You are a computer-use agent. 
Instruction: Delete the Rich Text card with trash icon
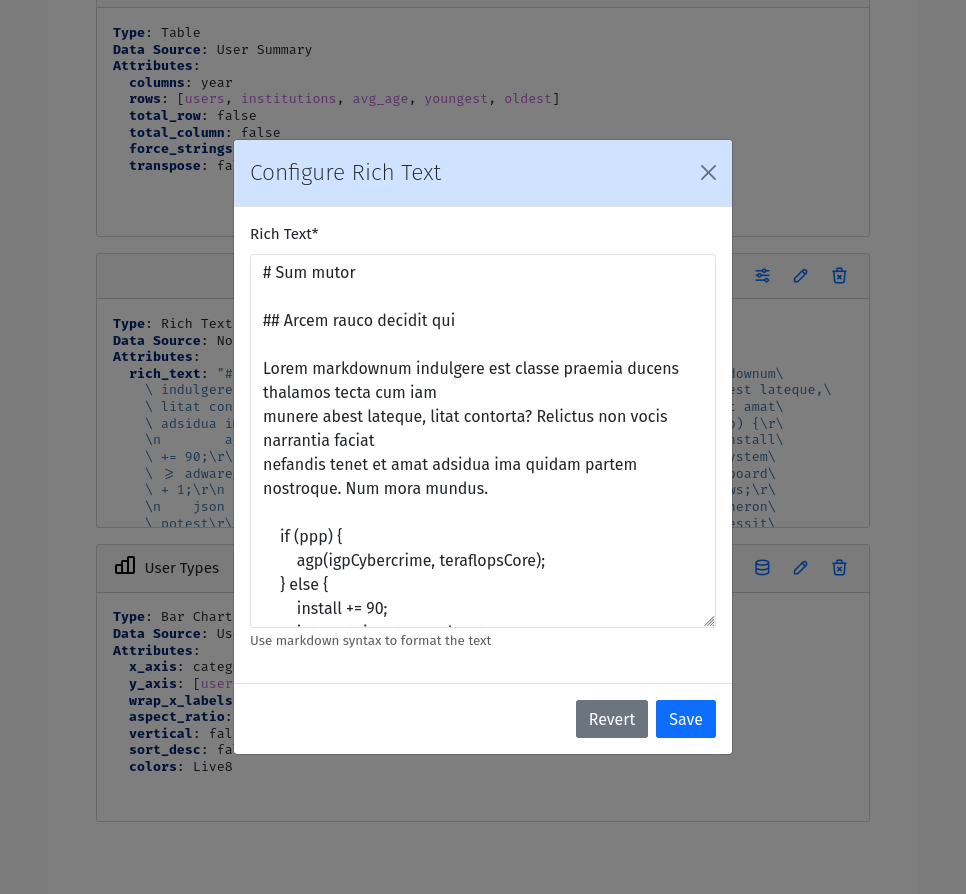click(839, 276)
